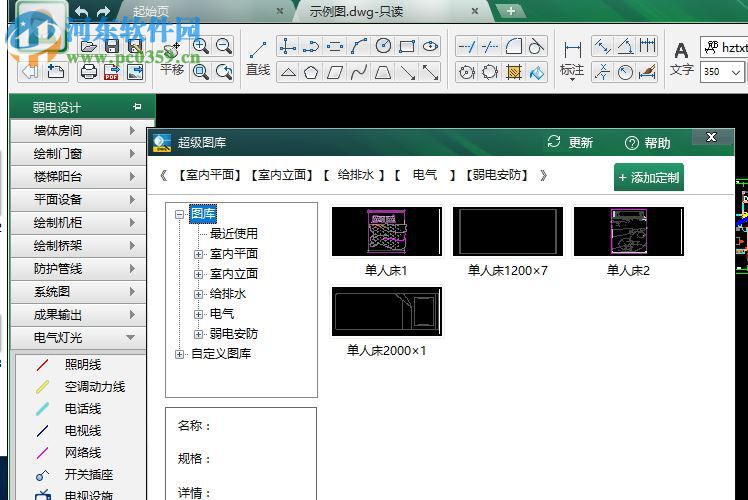Select the double-headed arrow tool
The height and width of the screenshot is (500, 748).
click(x=430, y=73)
